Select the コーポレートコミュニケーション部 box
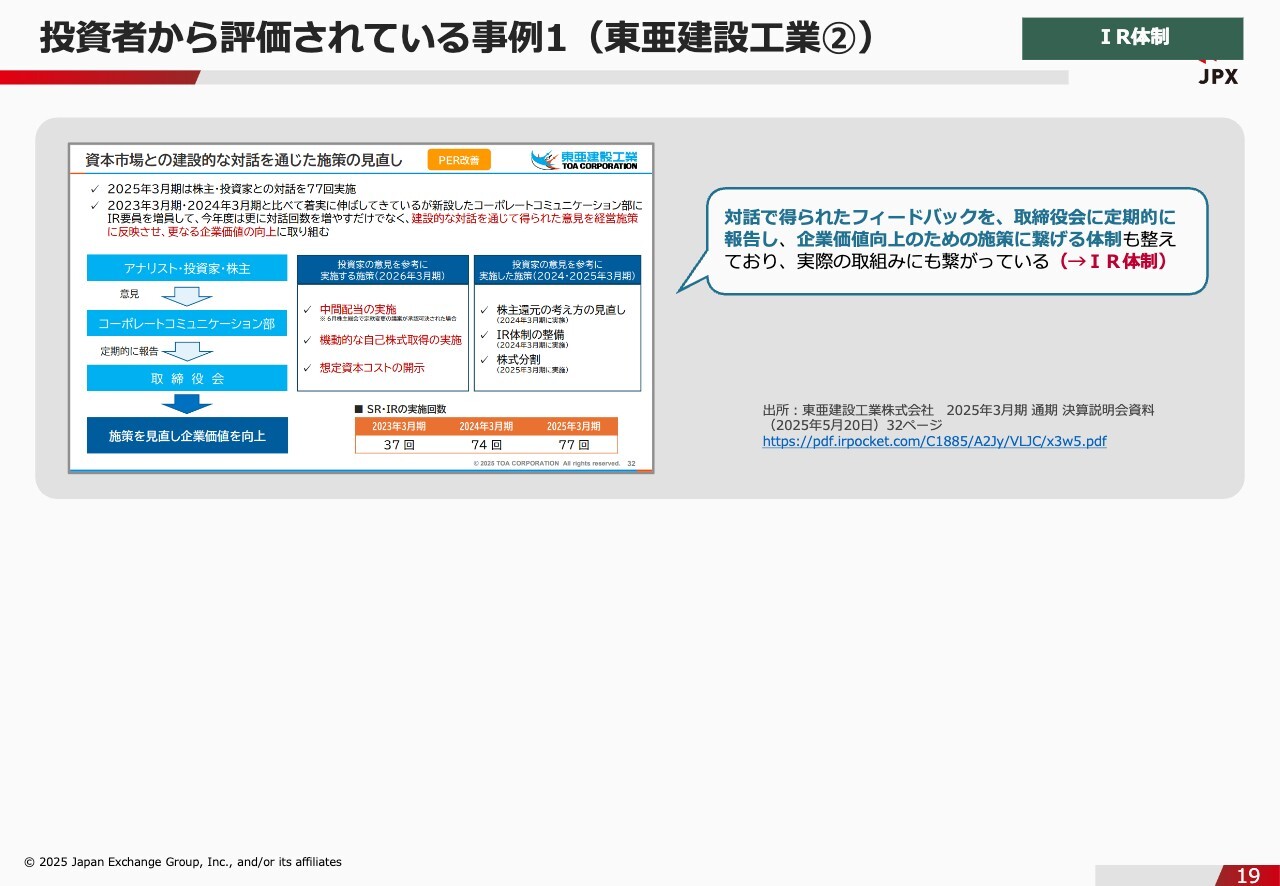 pyautogui.click(x=187, y=324)
